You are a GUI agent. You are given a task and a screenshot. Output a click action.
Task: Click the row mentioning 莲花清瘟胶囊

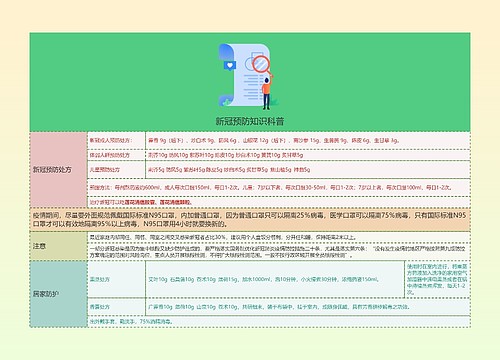coord(279,202)
